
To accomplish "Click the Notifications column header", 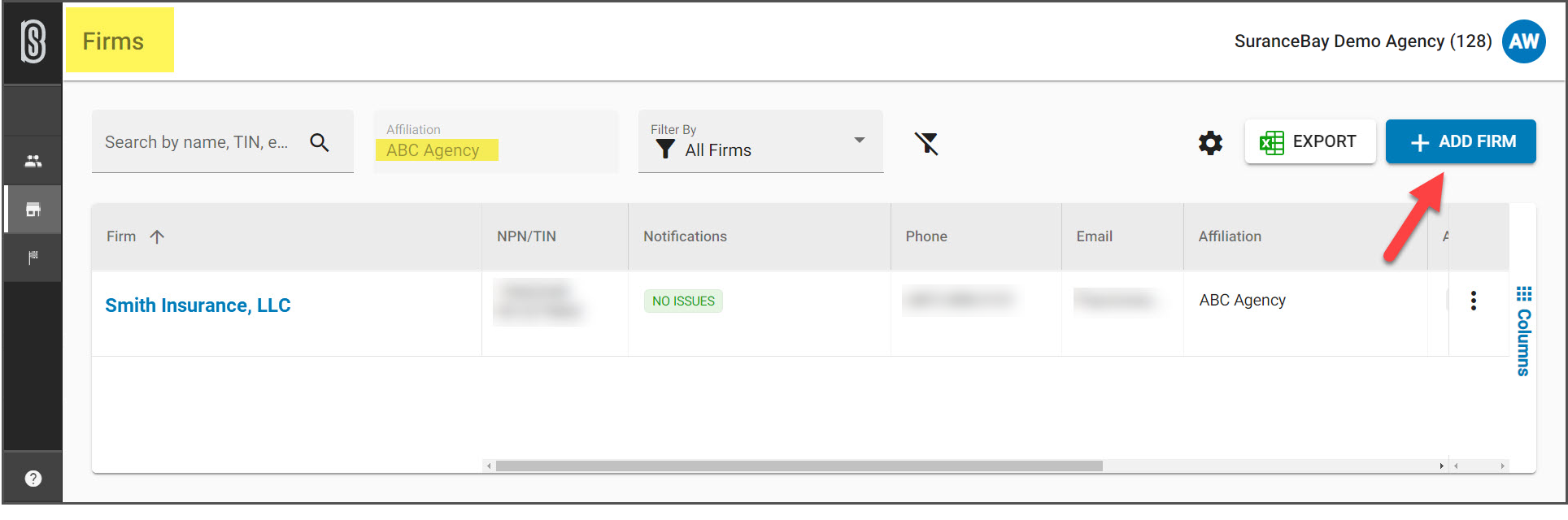I will [685, 236].
